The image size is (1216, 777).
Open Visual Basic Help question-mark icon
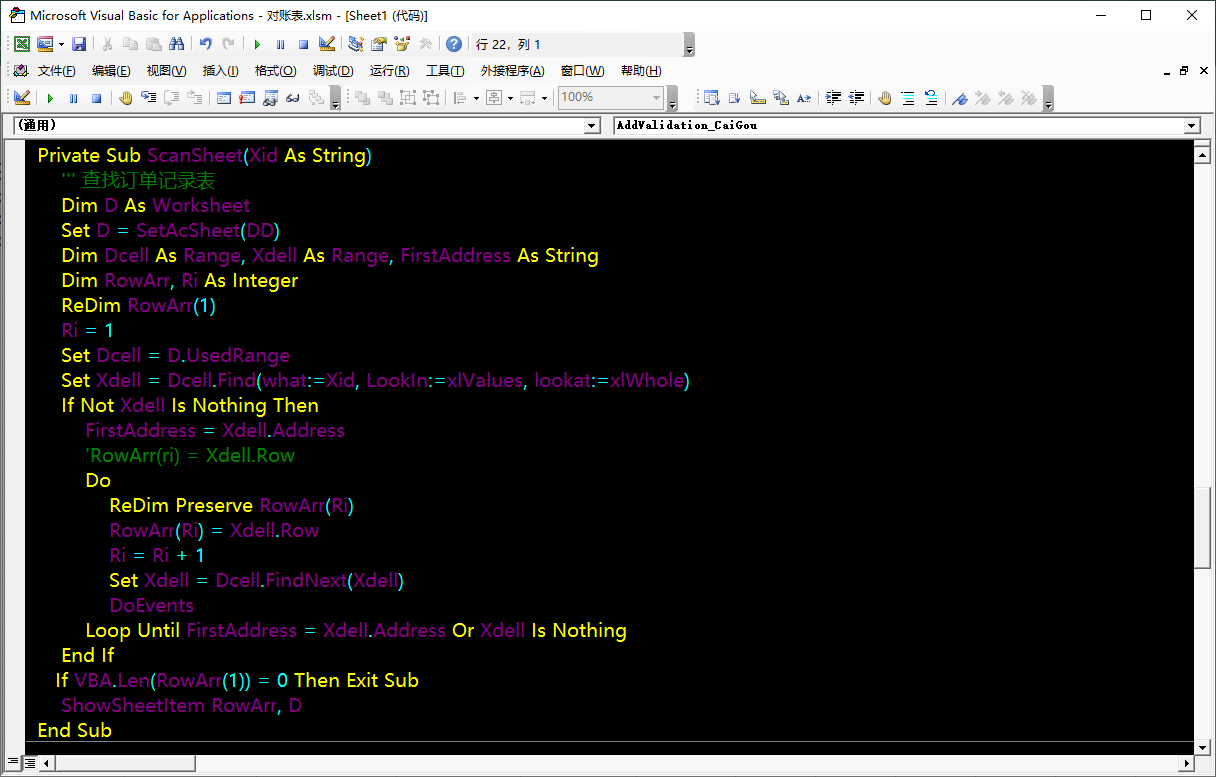454,44
